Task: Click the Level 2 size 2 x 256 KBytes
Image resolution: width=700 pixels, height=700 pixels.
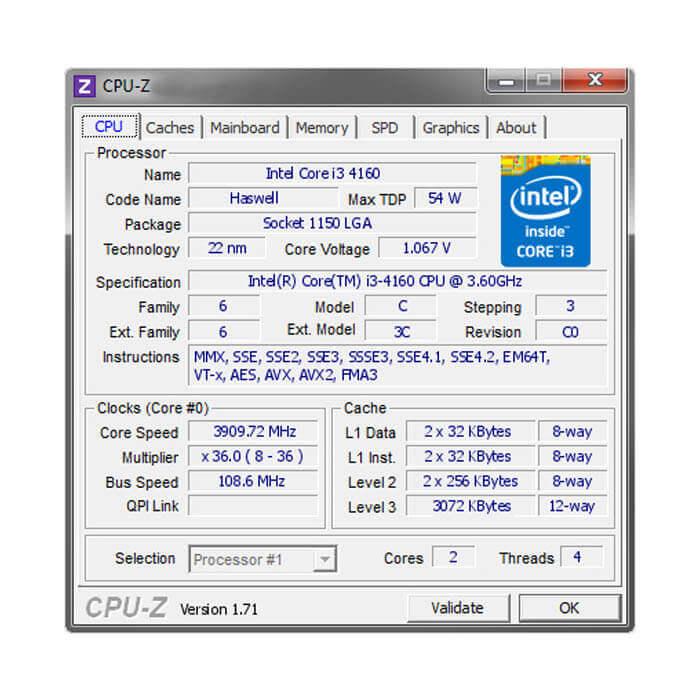Action: click(x=470, y=481)
